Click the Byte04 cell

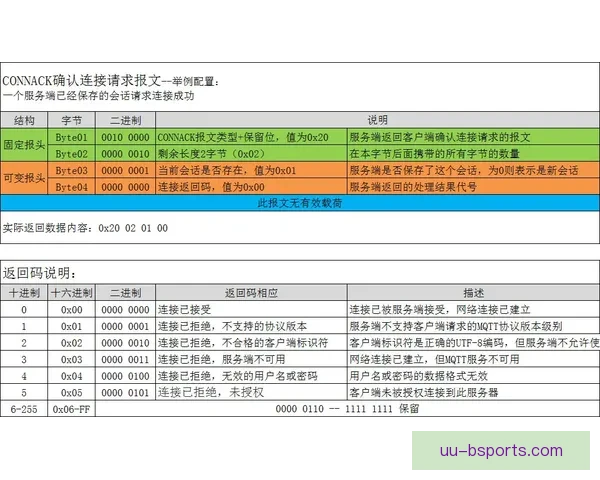[x=72, y=187]
